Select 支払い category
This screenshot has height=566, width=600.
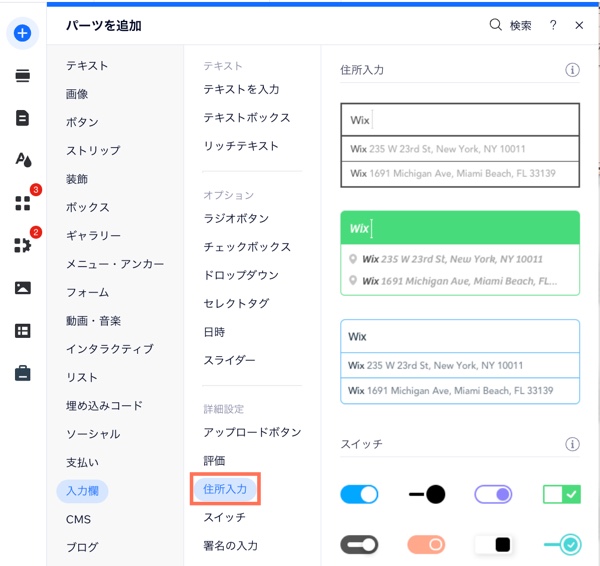pyautogui.click(x=83, y=462)
